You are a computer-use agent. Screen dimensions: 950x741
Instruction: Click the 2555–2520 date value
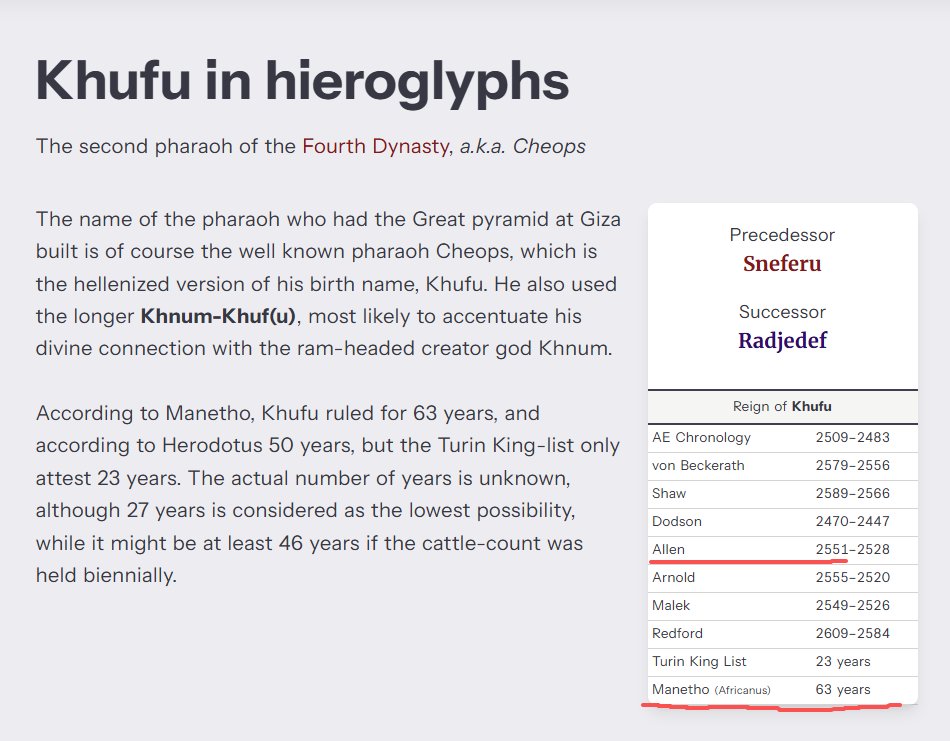(852, 577)
